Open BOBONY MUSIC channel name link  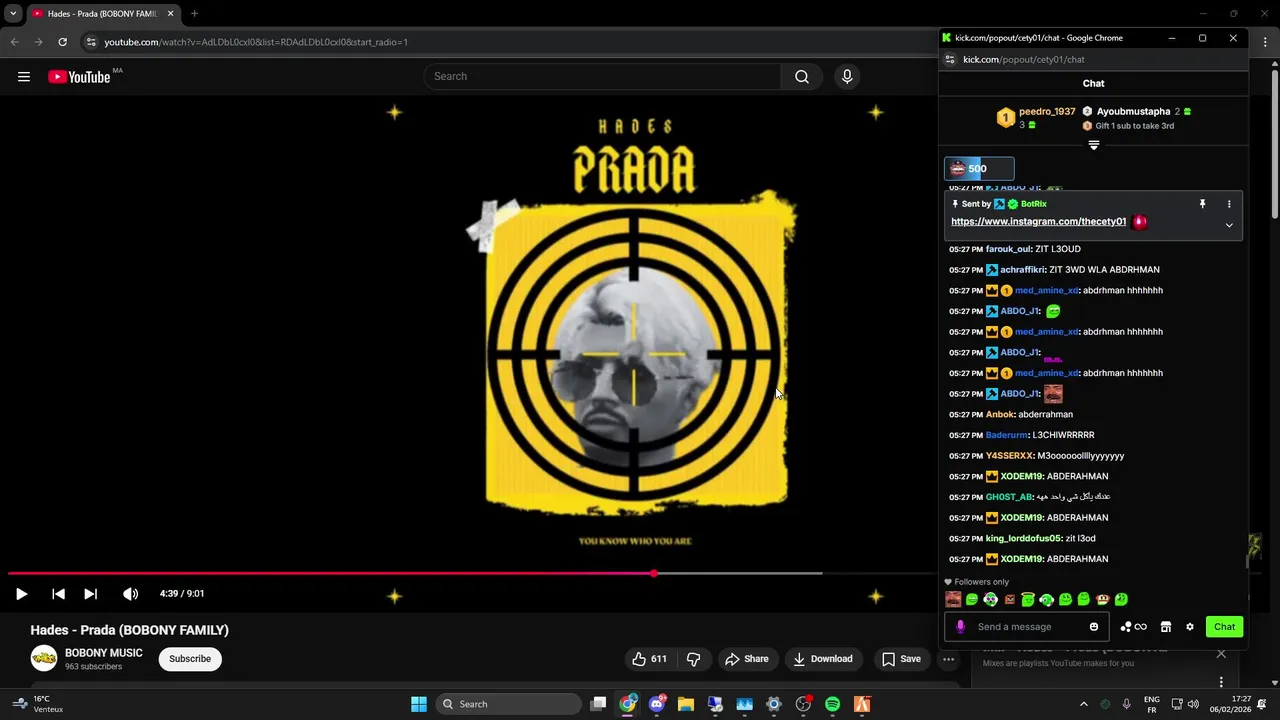click(104, 653)
